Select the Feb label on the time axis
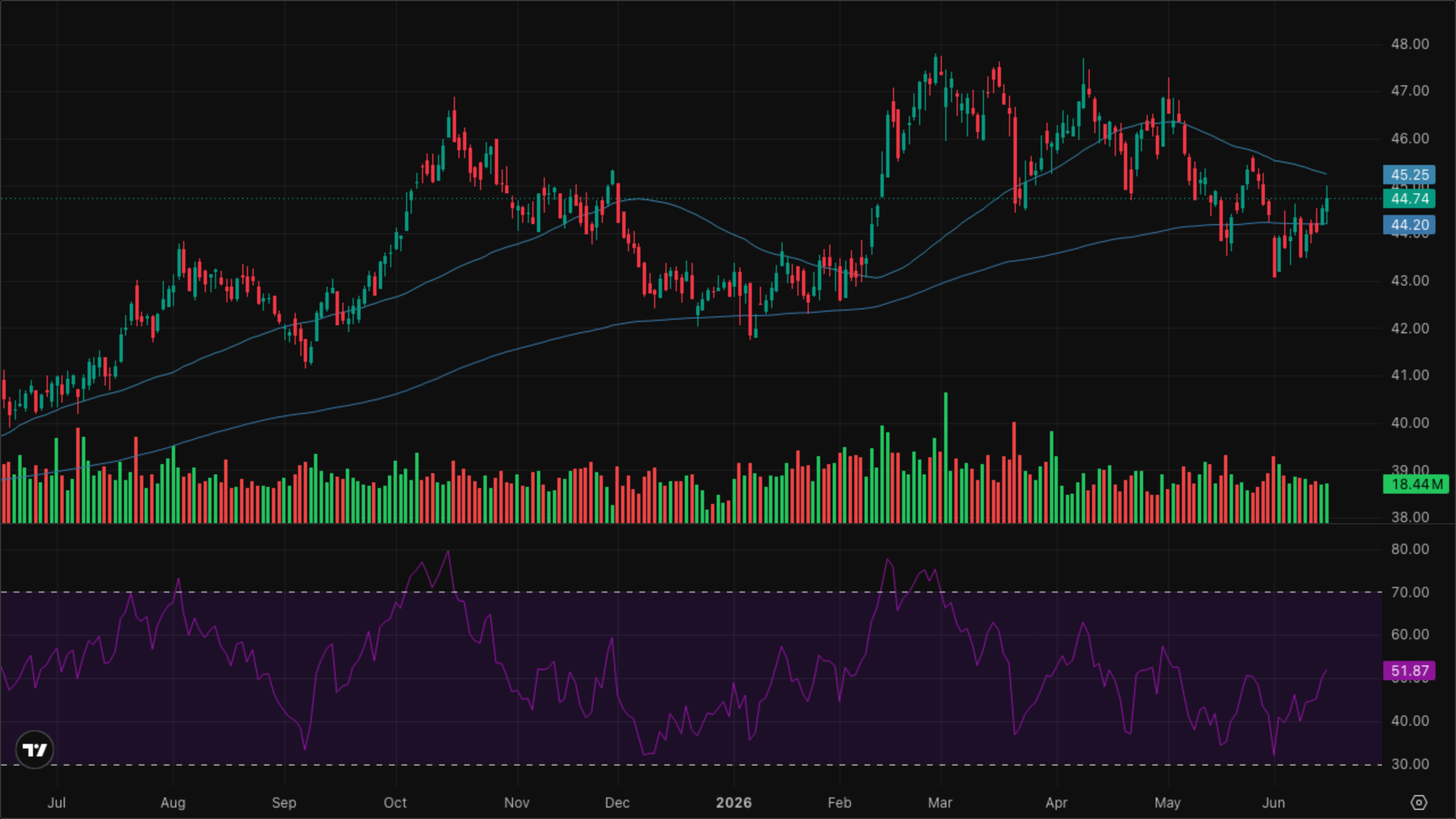The height and width of the screenshot is (819, 1456). click(x=839, y=803)
